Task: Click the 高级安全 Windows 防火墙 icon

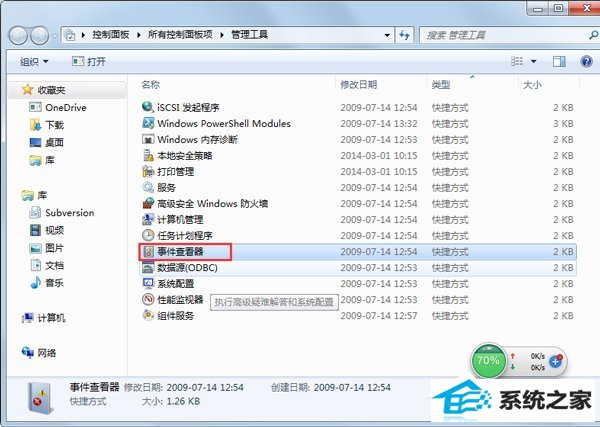Action: (148, 203)
